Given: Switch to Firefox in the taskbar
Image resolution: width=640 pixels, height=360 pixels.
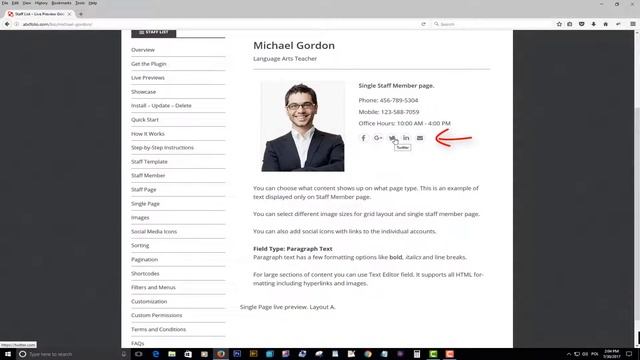Looking at the screenshot, I should tap(221, 354).
